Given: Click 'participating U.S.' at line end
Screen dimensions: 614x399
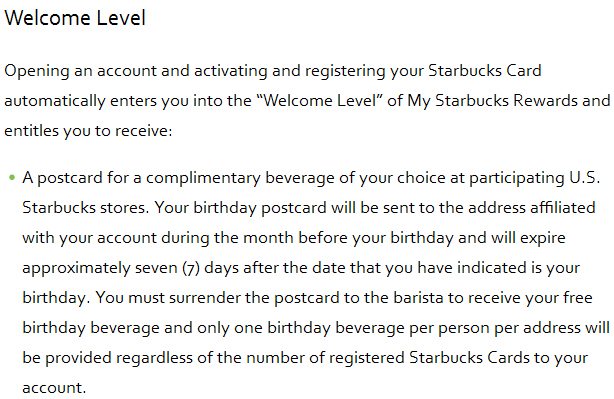Looking at the screenshot, I should pyautogui.click(x=534, y=178).
